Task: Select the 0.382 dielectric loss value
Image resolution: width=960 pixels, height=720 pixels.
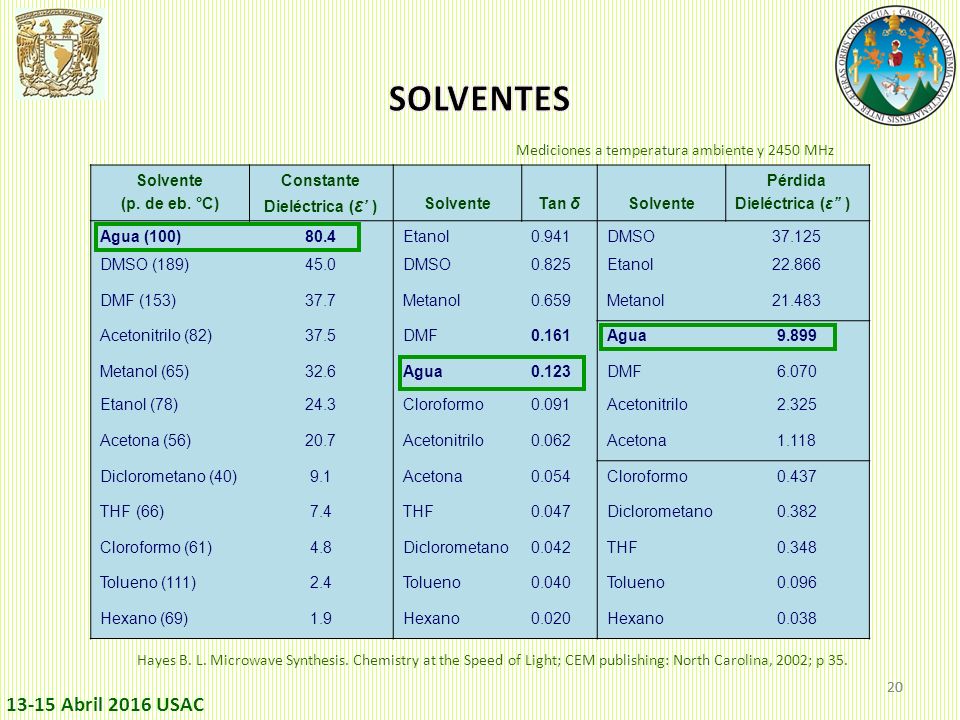Action: 797,511
